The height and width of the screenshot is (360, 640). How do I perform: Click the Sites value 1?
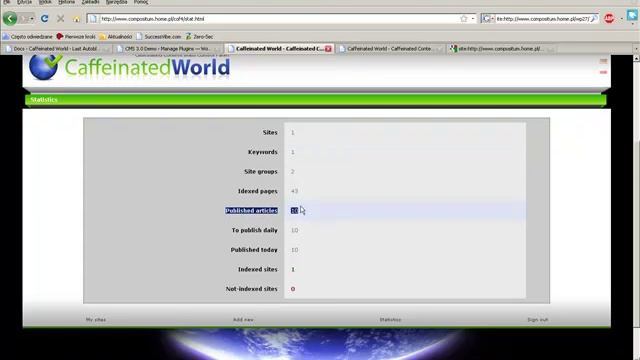click(x=293, y=132)
